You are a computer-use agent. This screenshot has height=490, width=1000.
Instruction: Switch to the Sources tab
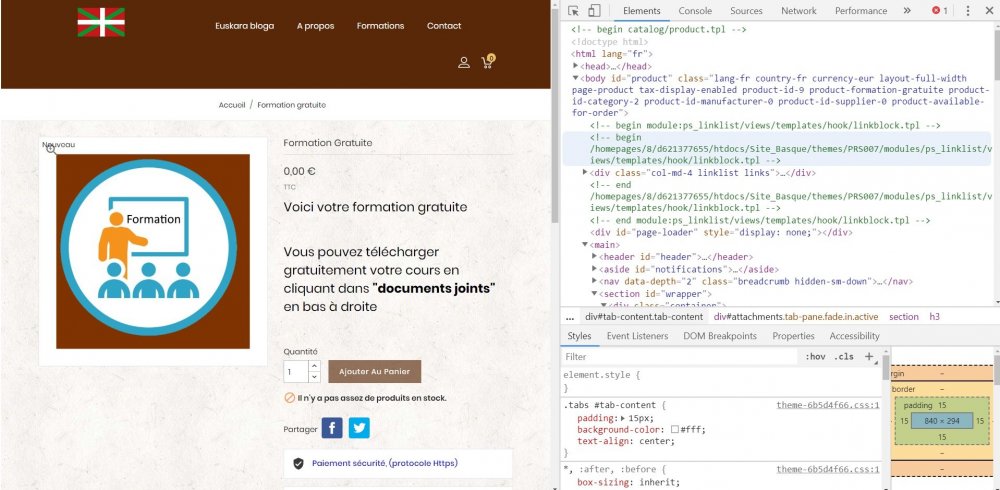(746, 11)
